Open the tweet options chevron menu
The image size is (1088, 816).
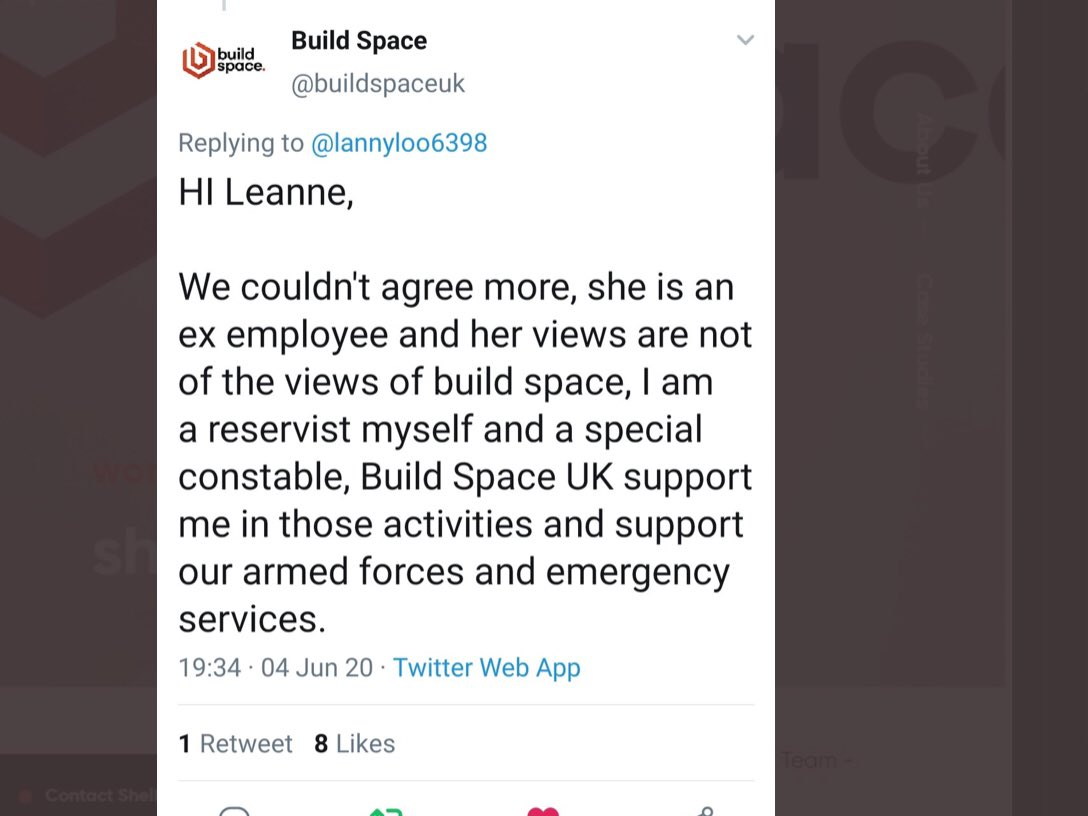(745, 40)
